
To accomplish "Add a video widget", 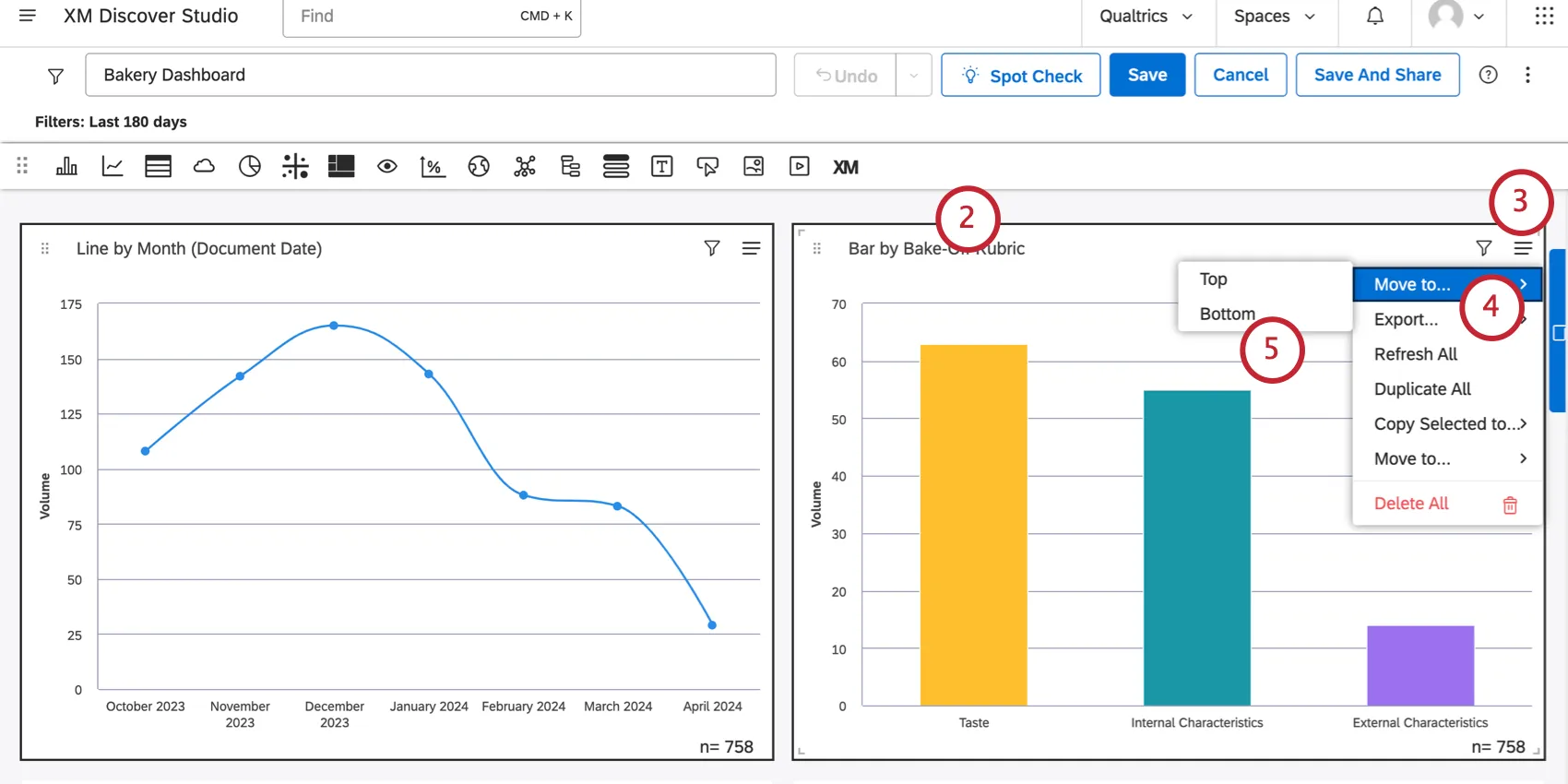I will click(800, 167).
